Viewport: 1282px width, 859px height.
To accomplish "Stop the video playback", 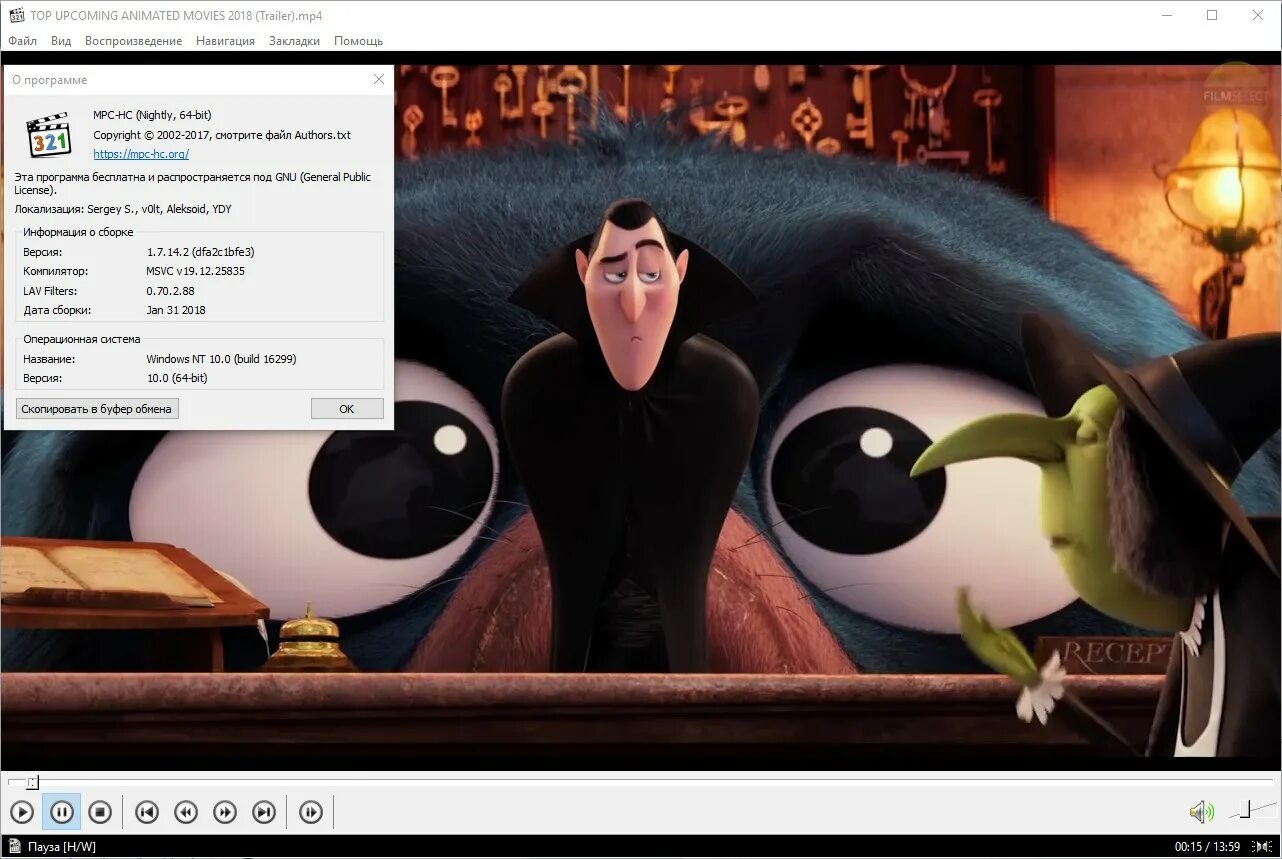I will (100, 812).
